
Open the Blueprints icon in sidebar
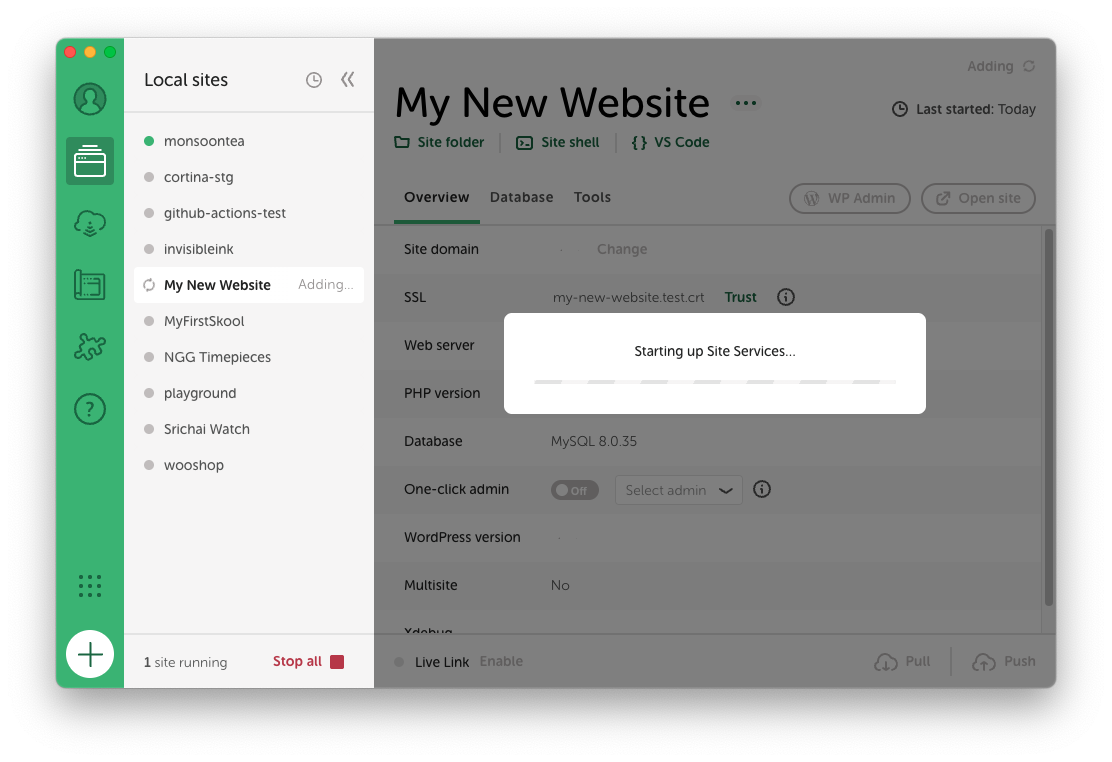[x=90, y=285]
